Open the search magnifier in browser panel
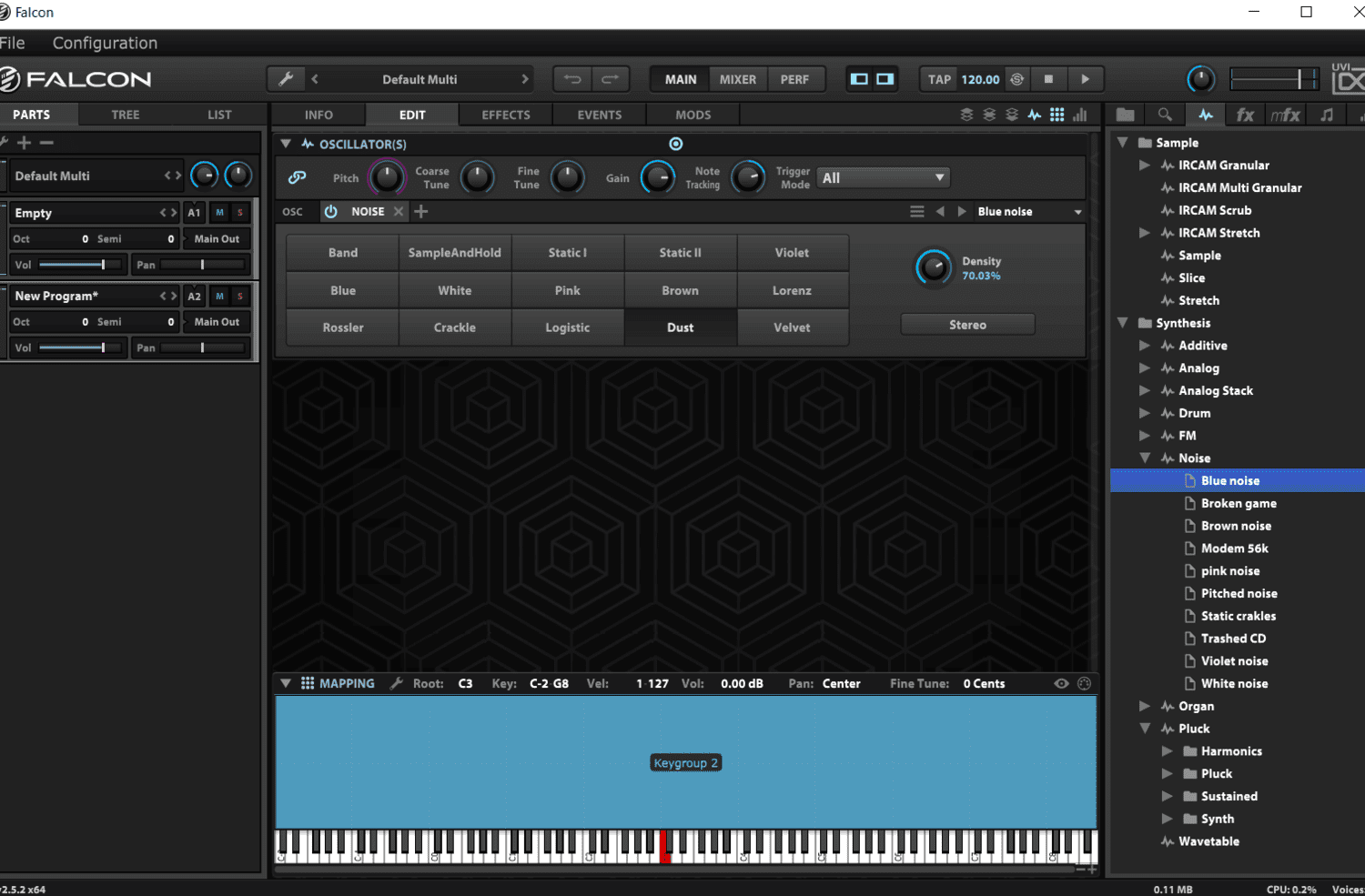 click(1164, 115)
